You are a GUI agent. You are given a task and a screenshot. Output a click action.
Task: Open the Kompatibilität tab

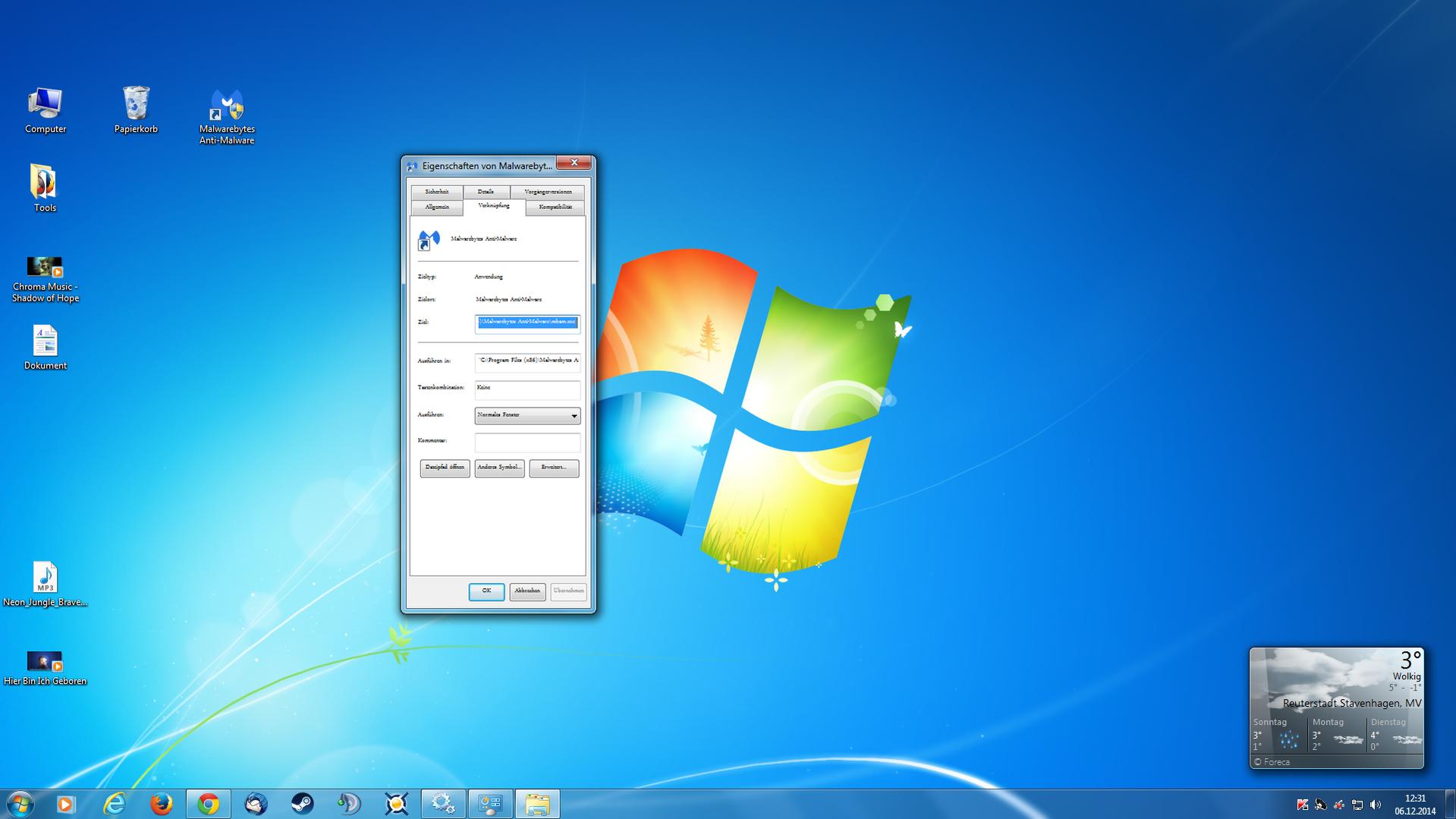pyautogui.click(x=555, y=207)
